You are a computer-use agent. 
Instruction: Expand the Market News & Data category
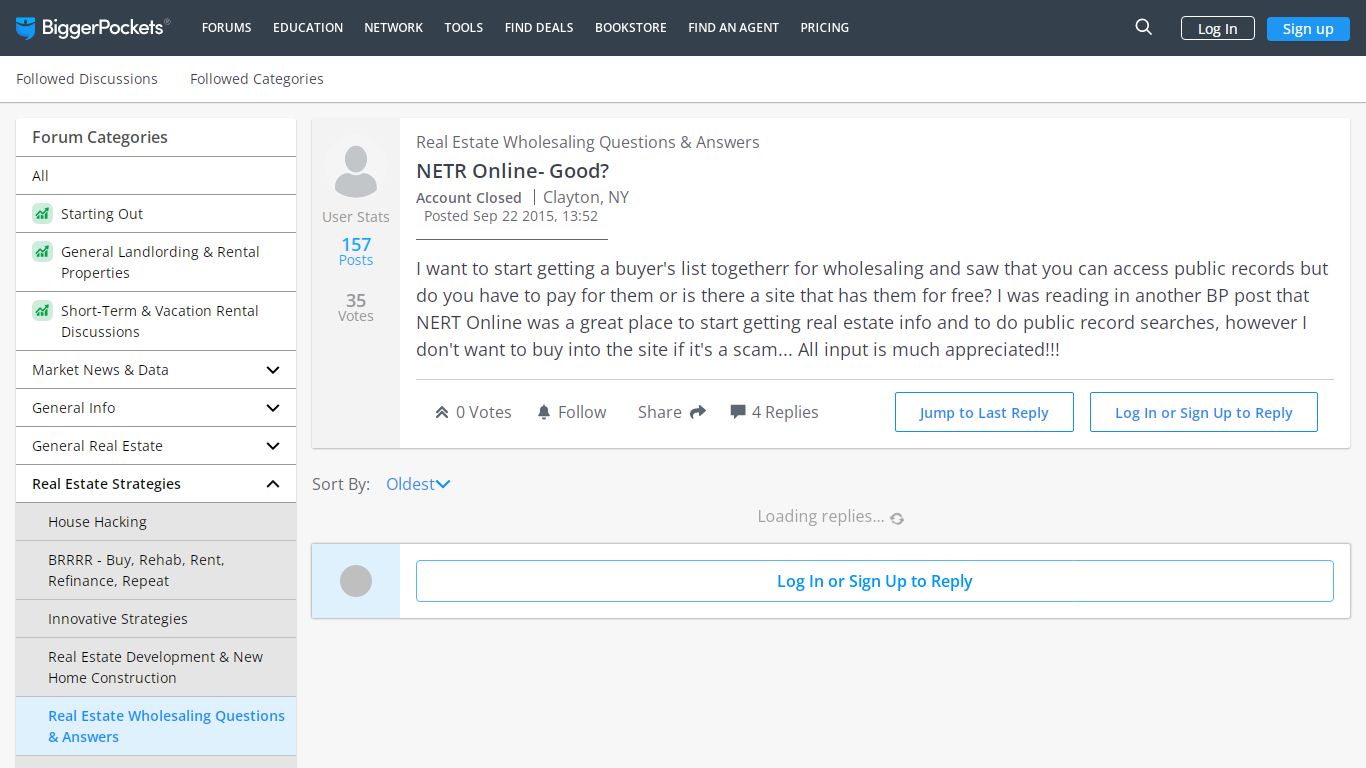tap(156, 370)
